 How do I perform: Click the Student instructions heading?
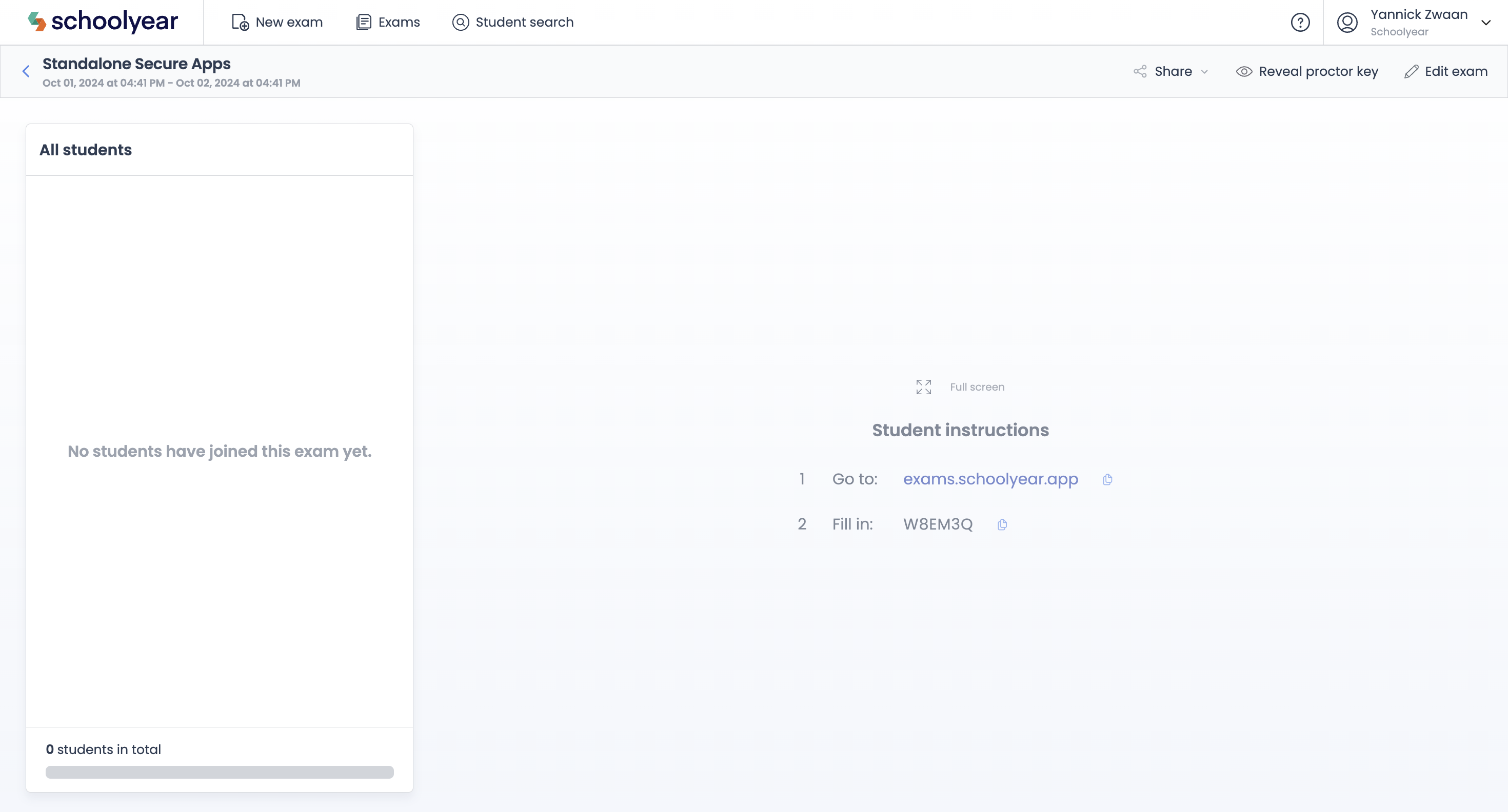[961, 430]
